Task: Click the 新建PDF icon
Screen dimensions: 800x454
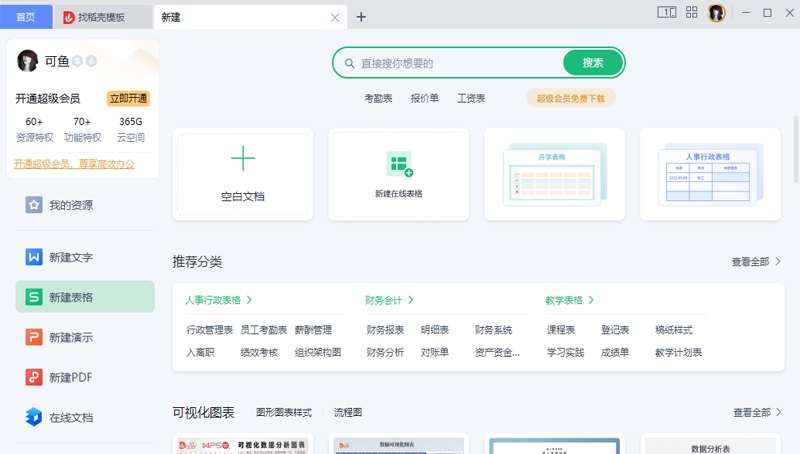Action: pyautogui.click(x=34, y=377)
